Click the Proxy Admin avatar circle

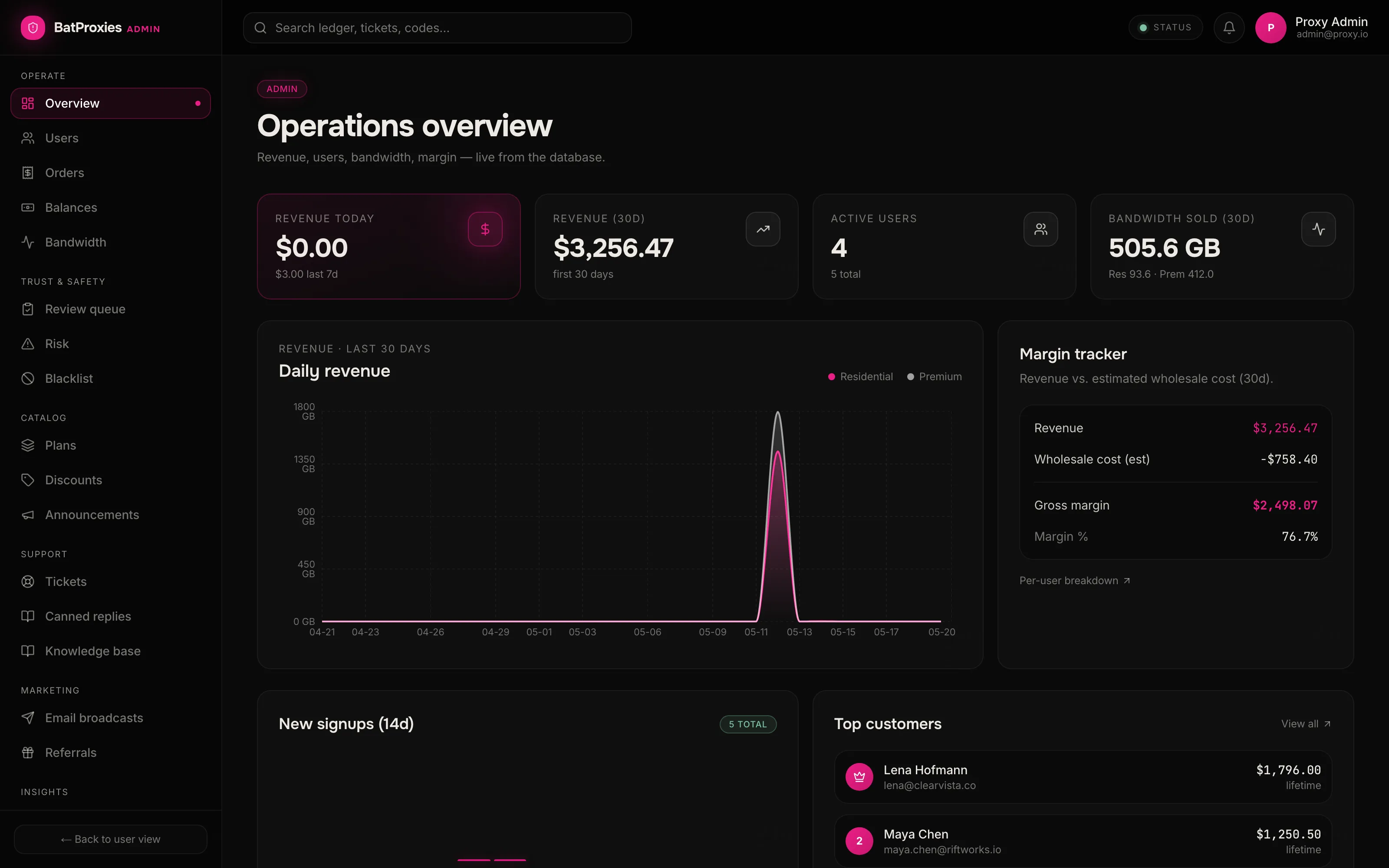[1270, 27]
